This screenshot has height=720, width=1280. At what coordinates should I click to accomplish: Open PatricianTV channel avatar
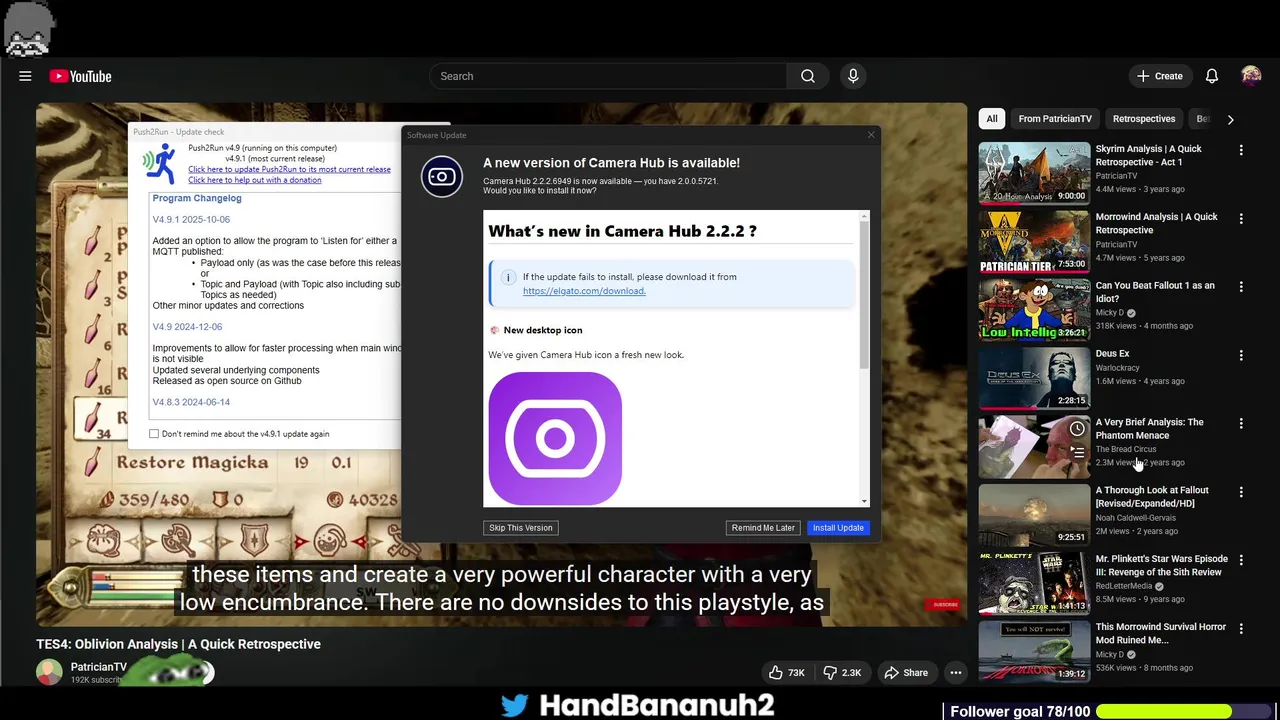[x=49, y=673]
